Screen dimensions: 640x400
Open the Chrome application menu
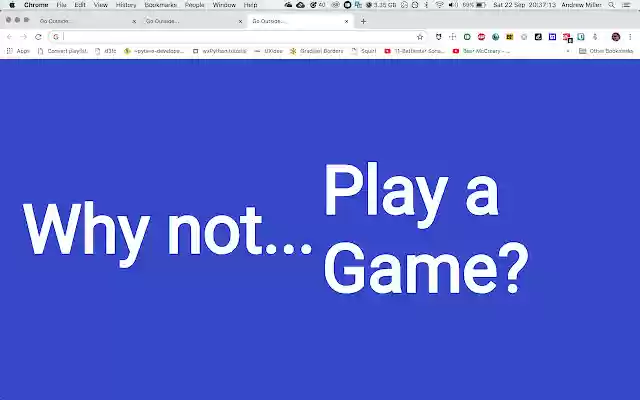[36, 5]
